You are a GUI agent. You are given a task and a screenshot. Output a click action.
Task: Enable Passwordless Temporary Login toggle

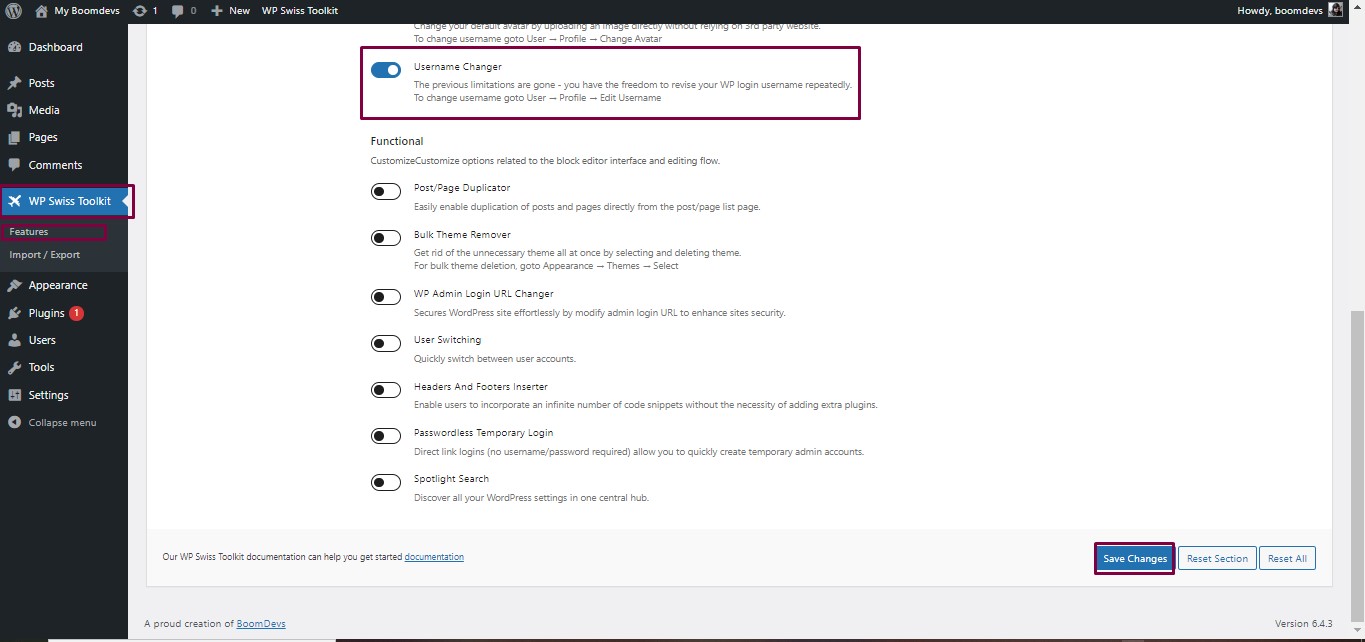point(386,436)
